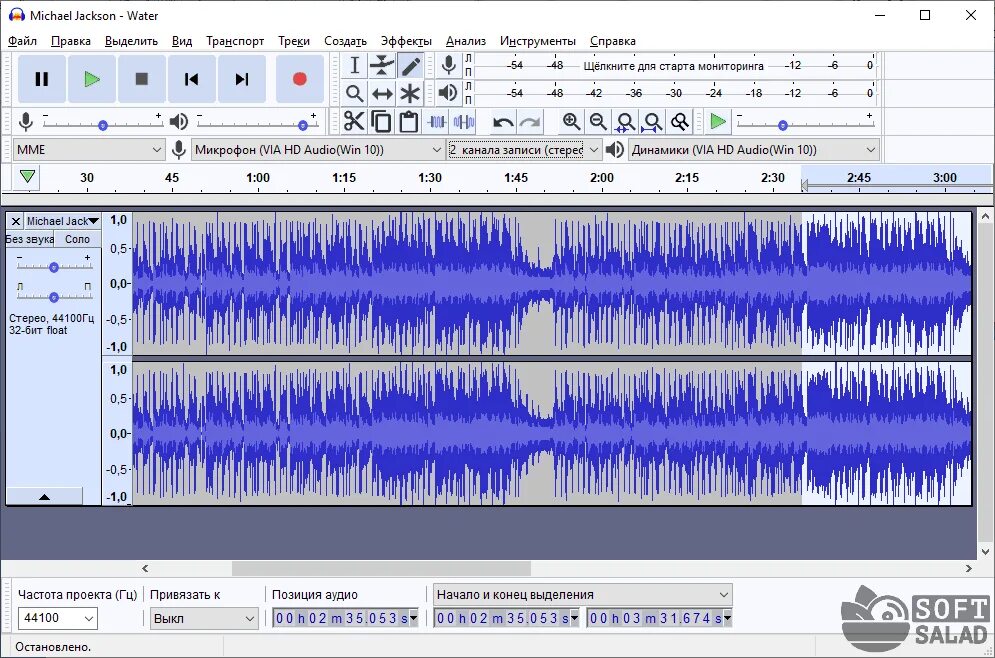Screen dimensions: 995x658
Task: Click the Fit selection to width icon
Action: 625,121
